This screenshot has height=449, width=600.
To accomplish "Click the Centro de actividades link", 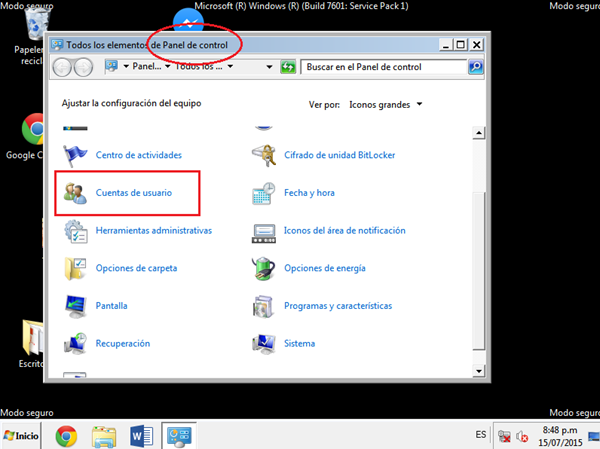I will (x=139, y=155).
